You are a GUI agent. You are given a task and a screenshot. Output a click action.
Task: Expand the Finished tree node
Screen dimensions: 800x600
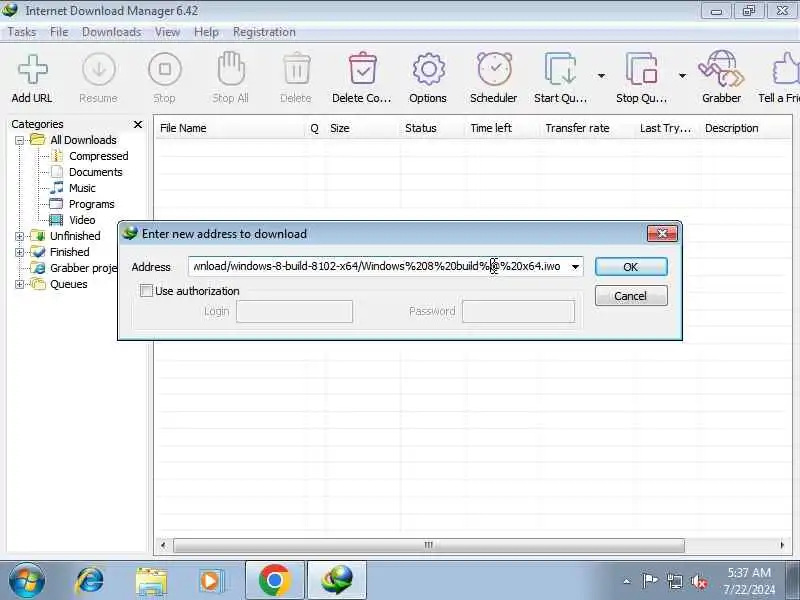pyautogui.click(x=19, y=252)
